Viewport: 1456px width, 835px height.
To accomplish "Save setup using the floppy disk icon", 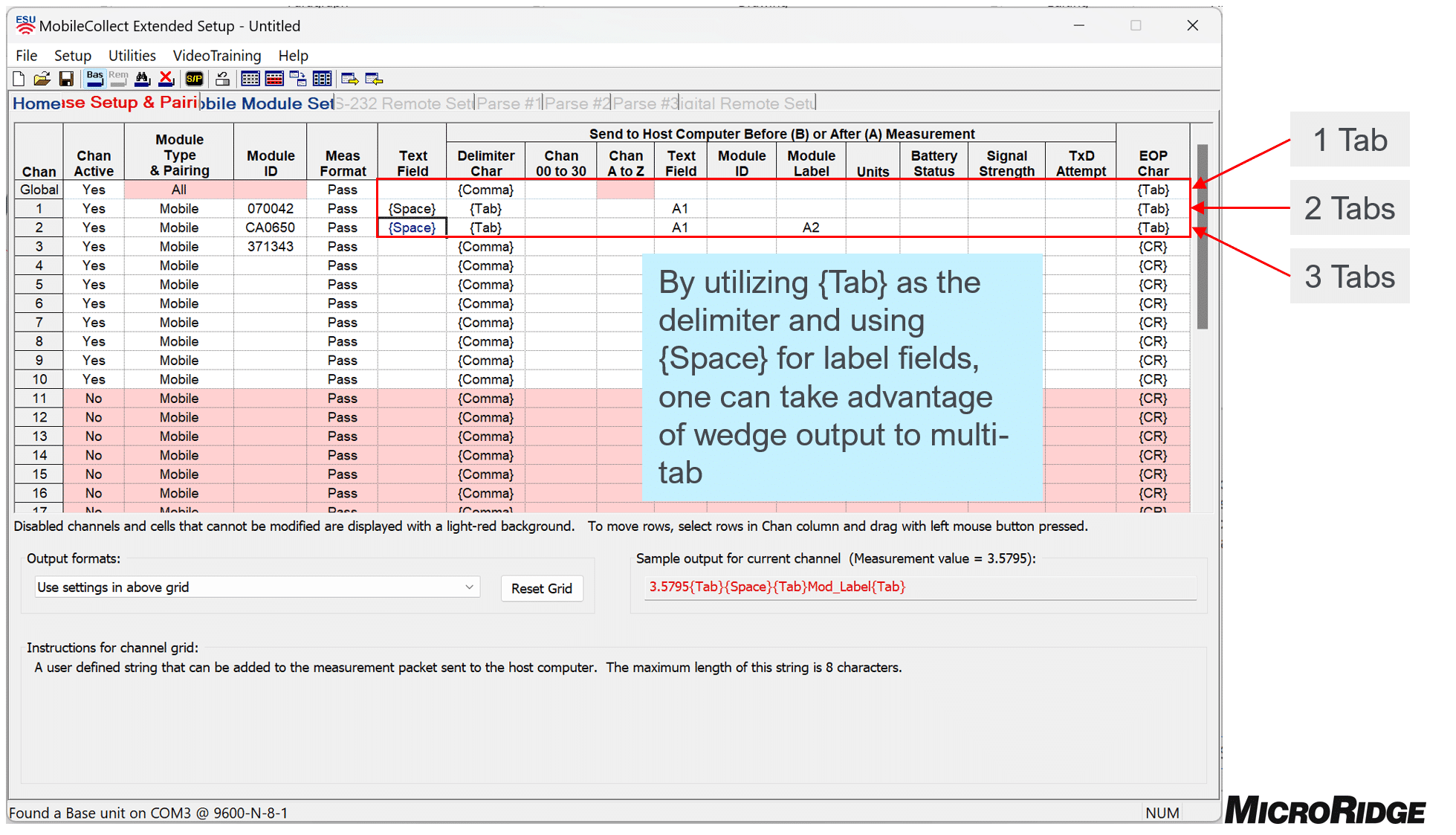I will point(66,79).
